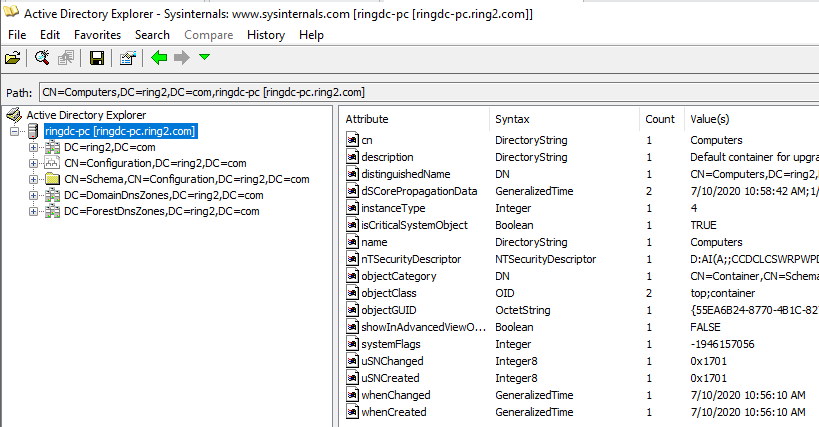Click the ringdc-pc server icon in tree
Image resolution: width=819 pixels, height=427 pixels.
coord(33,132)
